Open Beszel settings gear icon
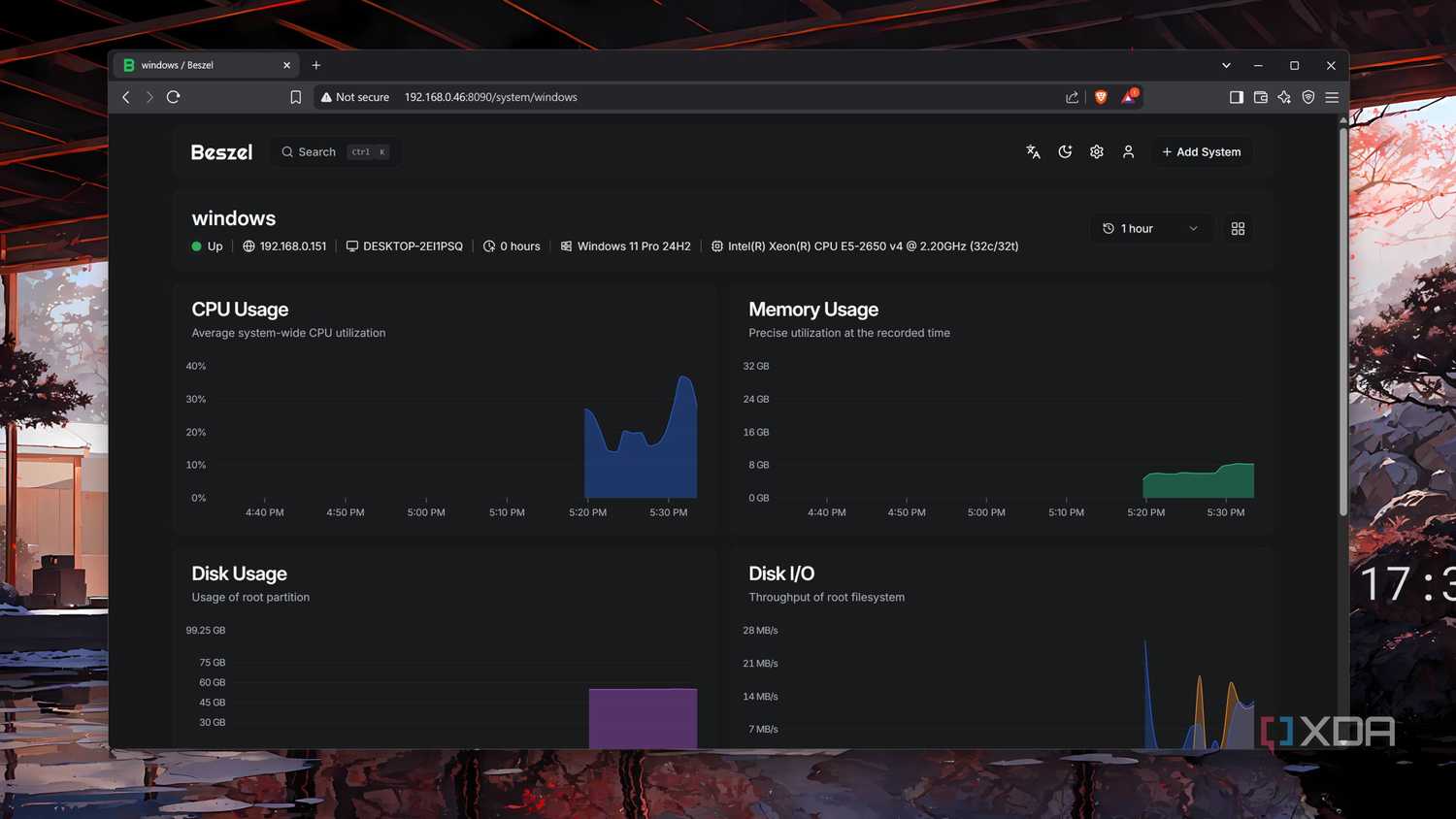The width and height of the screenshot is (1456, 819). pyautogui.click(x=1097, y=151)
